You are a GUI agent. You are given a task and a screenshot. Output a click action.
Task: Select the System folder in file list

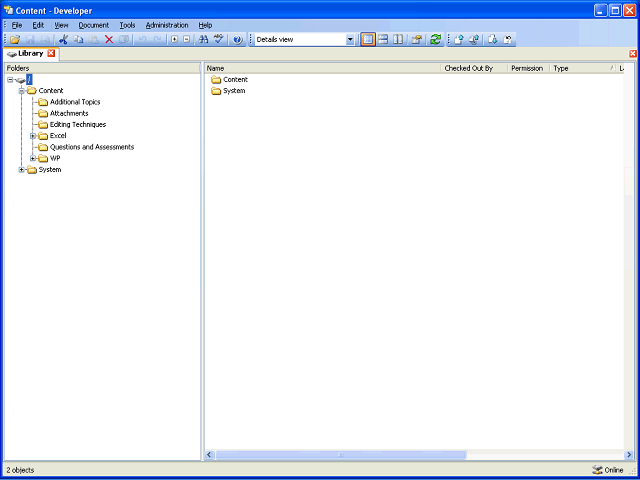(x=228, y=91)
